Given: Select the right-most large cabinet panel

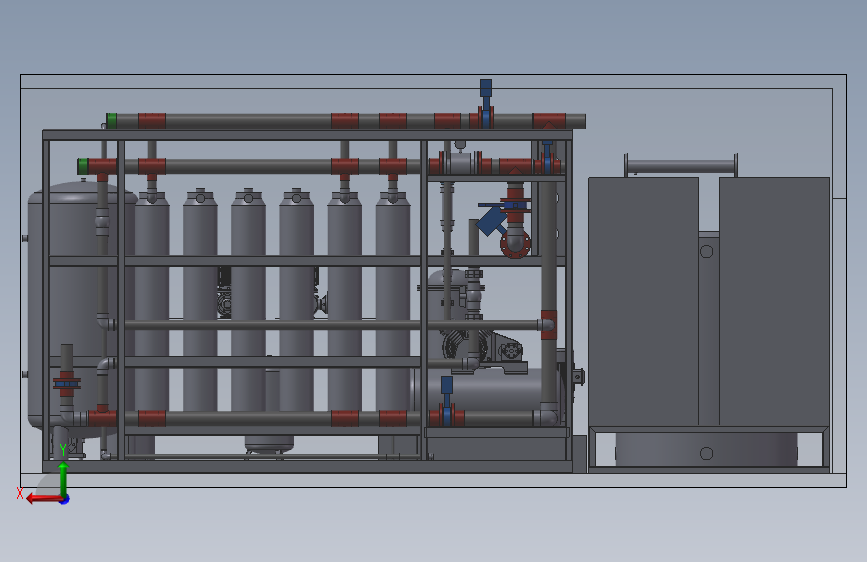Looking at the screenshot, I should click(774, 301).
